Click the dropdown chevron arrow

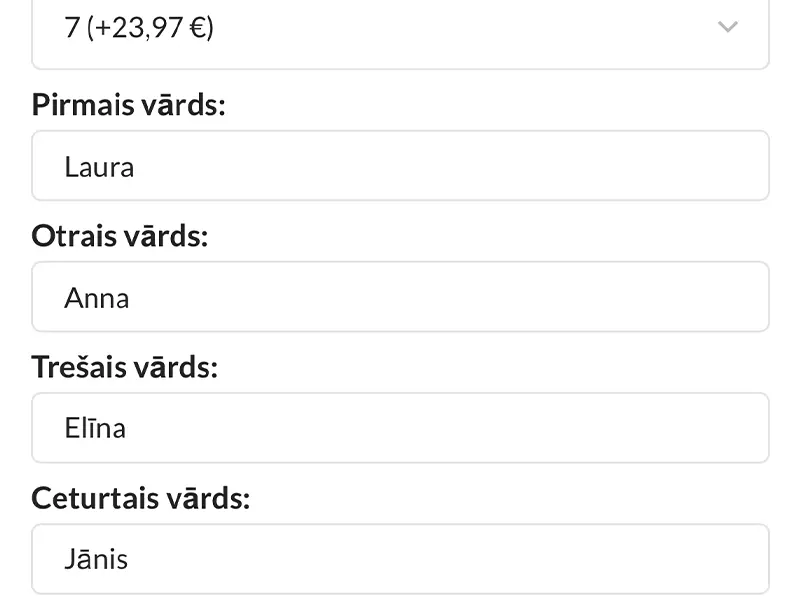[728, 27]
